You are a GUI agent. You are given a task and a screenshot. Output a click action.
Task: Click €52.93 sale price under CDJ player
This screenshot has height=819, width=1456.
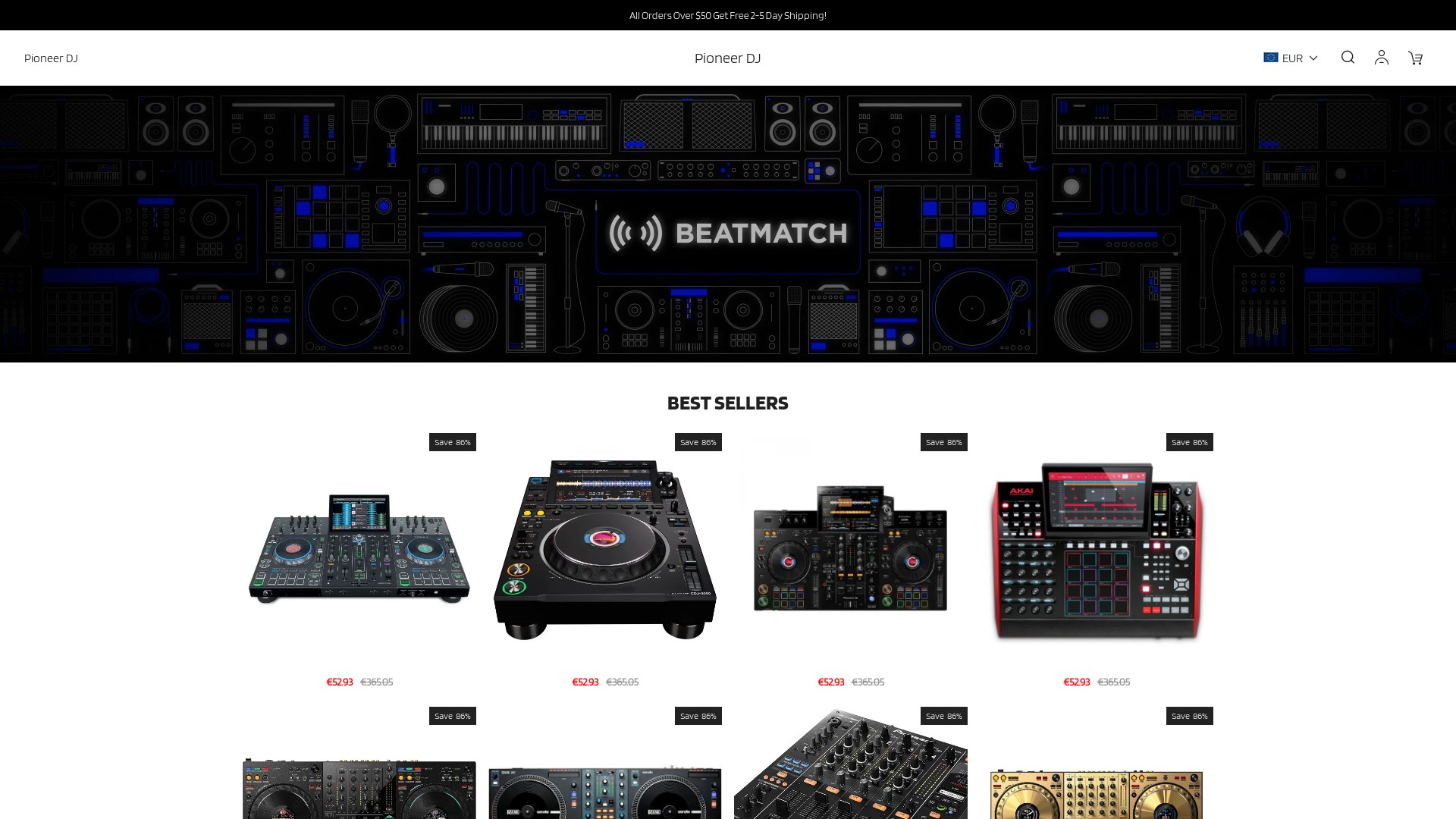click(x=585, y=682)
